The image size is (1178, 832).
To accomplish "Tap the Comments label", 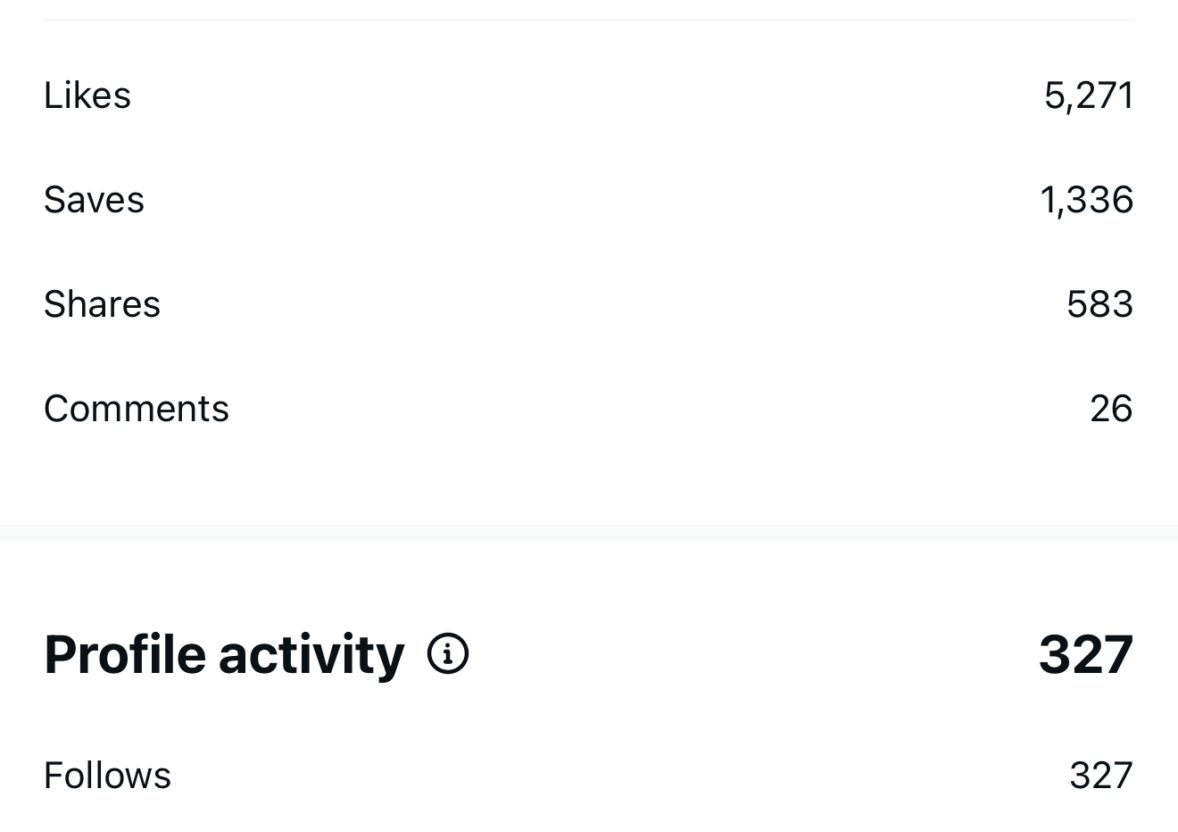I will point(136,408).
